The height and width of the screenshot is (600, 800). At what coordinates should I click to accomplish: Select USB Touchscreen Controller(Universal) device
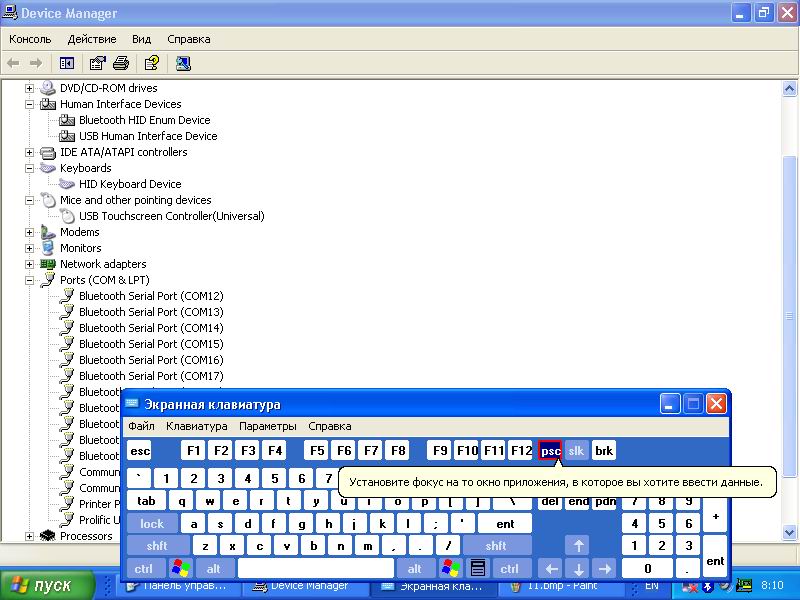(171, 216)
